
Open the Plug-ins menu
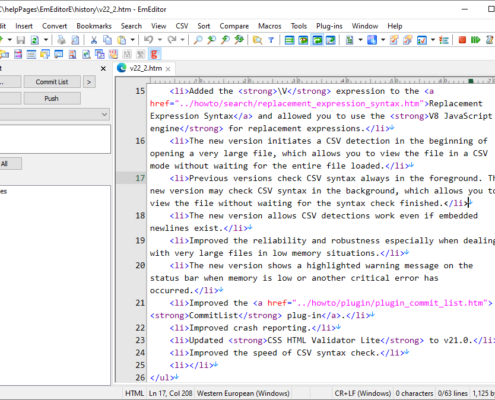pyautogui.click(x=329, y=26)
